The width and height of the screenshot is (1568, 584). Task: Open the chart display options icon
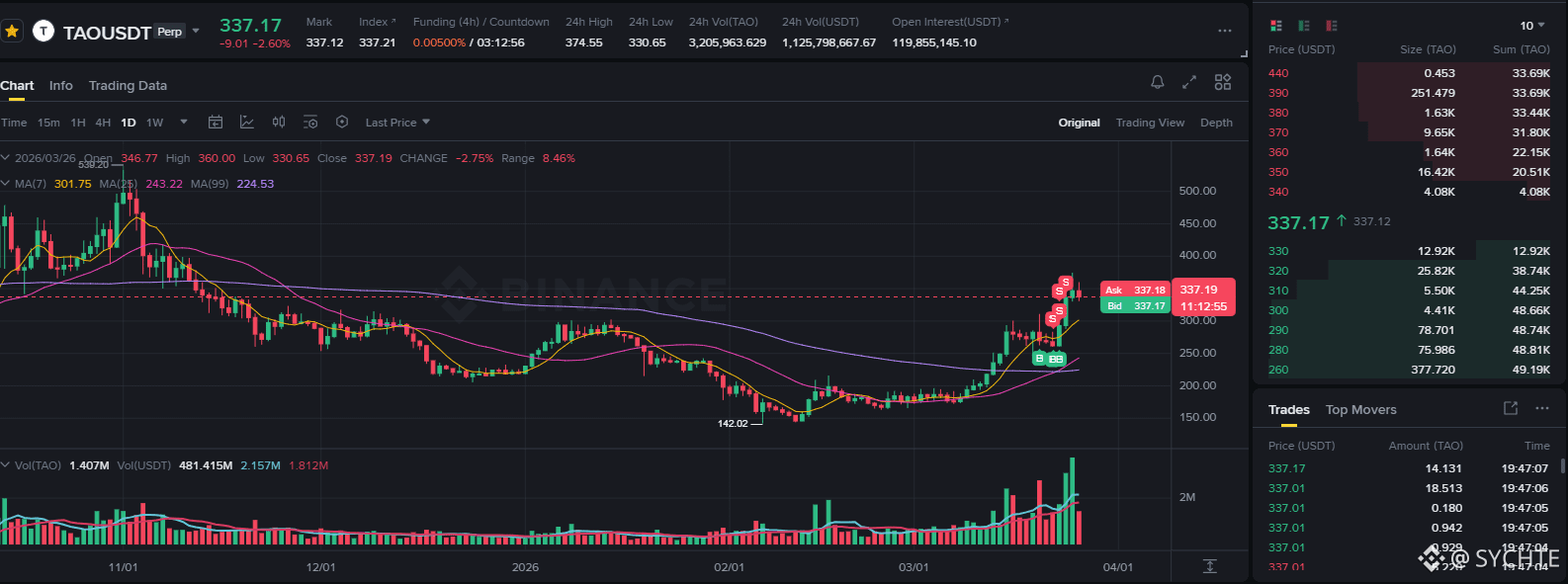tap(310, 123)
